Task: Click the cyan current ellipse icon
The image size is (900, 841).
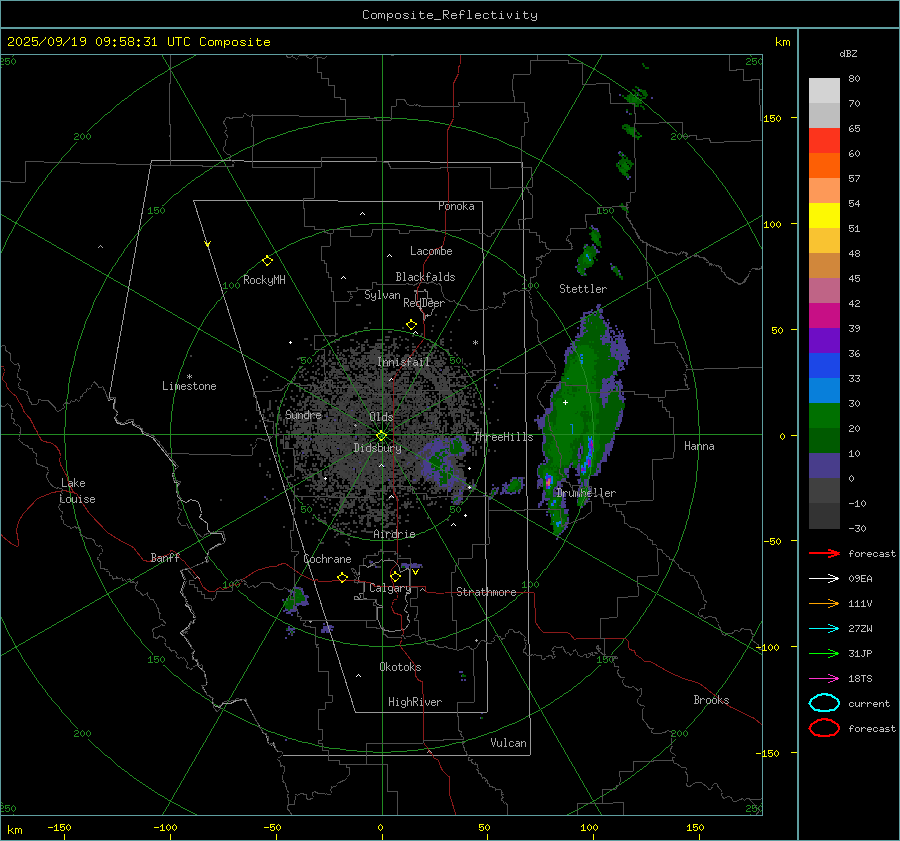Action: (824, 703)
